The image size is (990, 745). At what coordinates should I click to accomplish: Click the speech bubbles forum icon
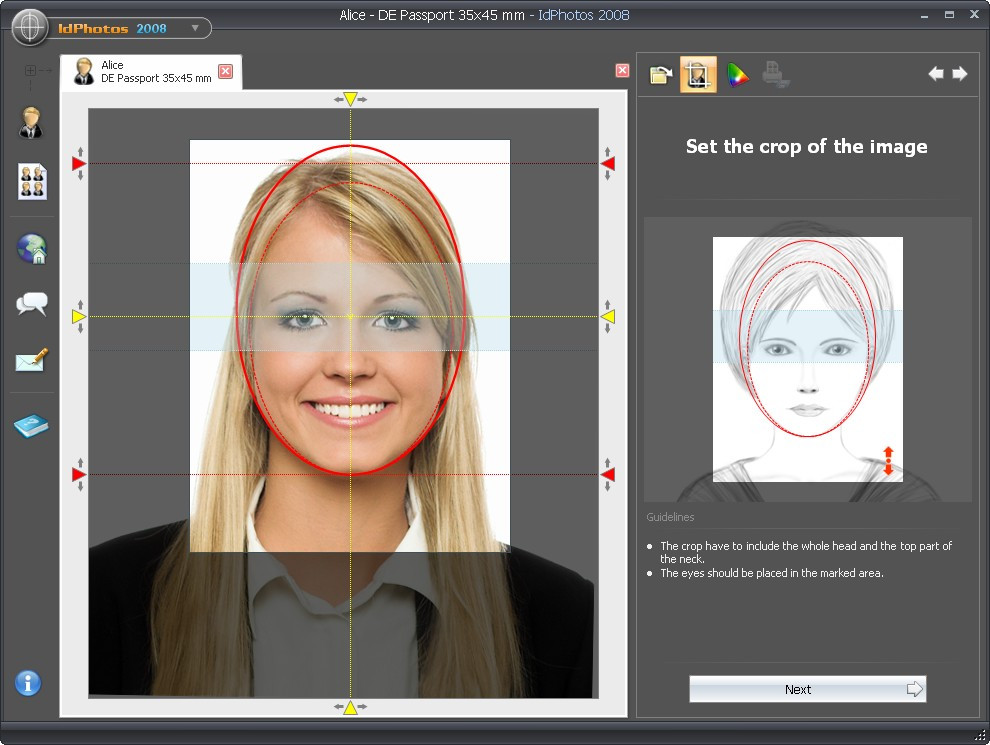[32, 305]
